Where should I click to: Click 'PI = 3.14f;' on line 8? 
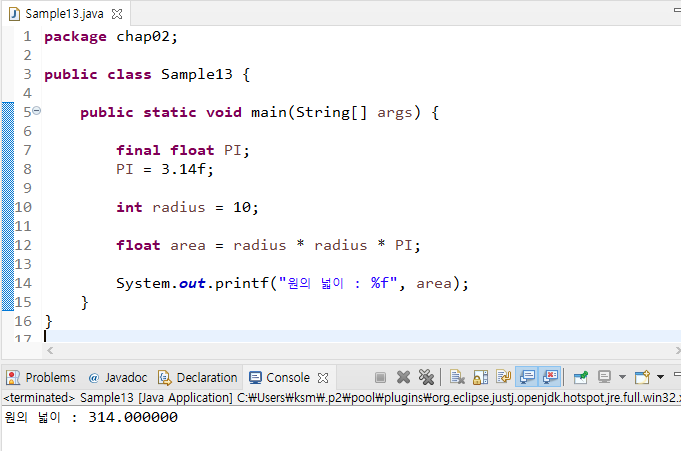165,169
